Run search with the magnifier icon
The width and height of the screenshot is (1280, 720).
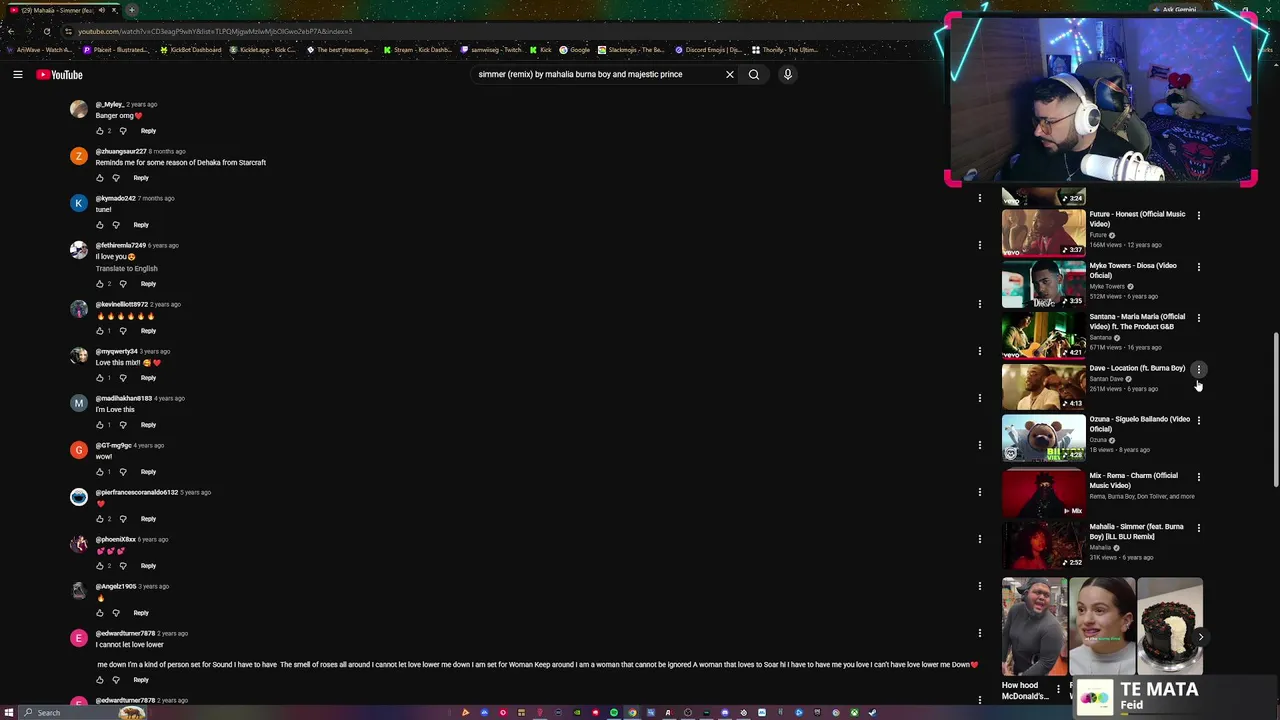[754, 74]
